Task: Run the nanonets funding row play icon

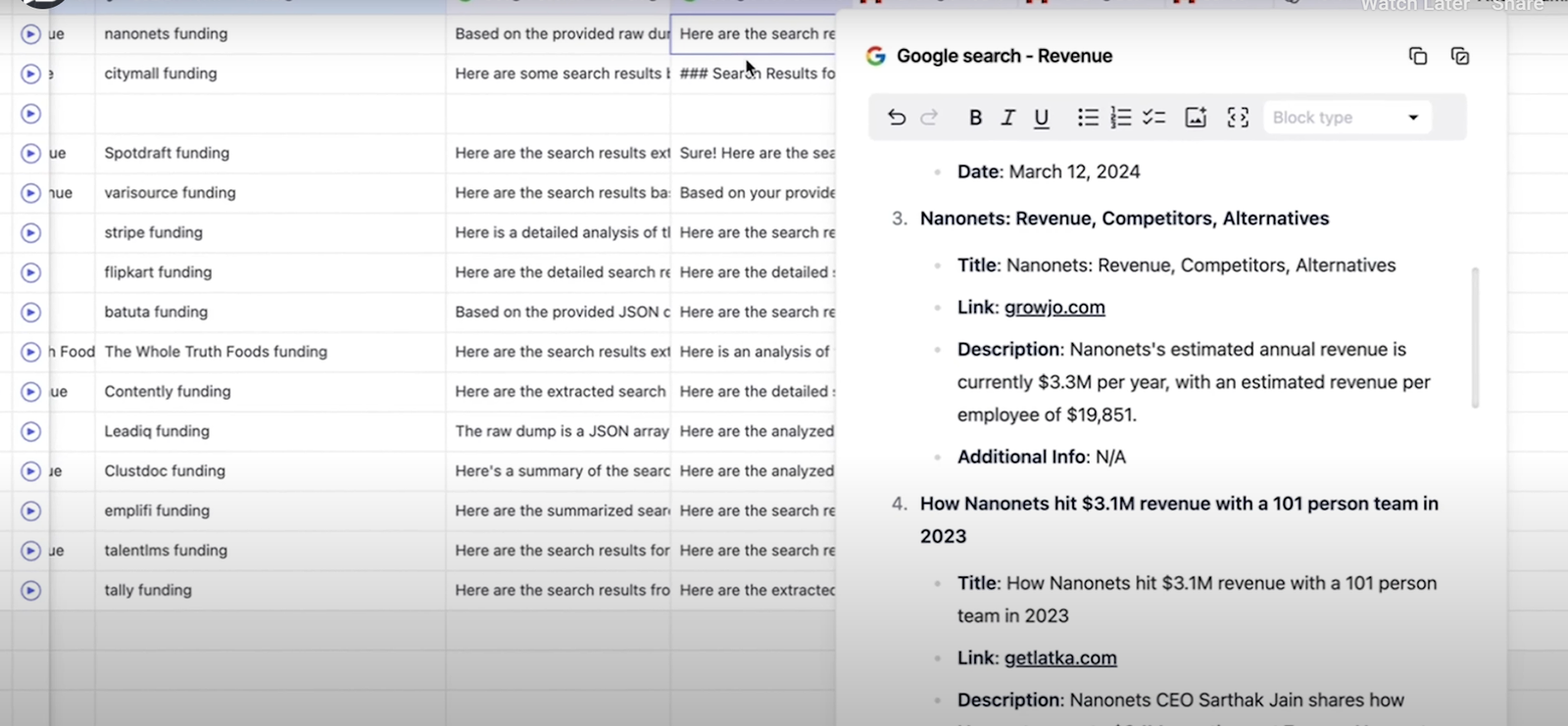Action: click(x=30, y=34)
